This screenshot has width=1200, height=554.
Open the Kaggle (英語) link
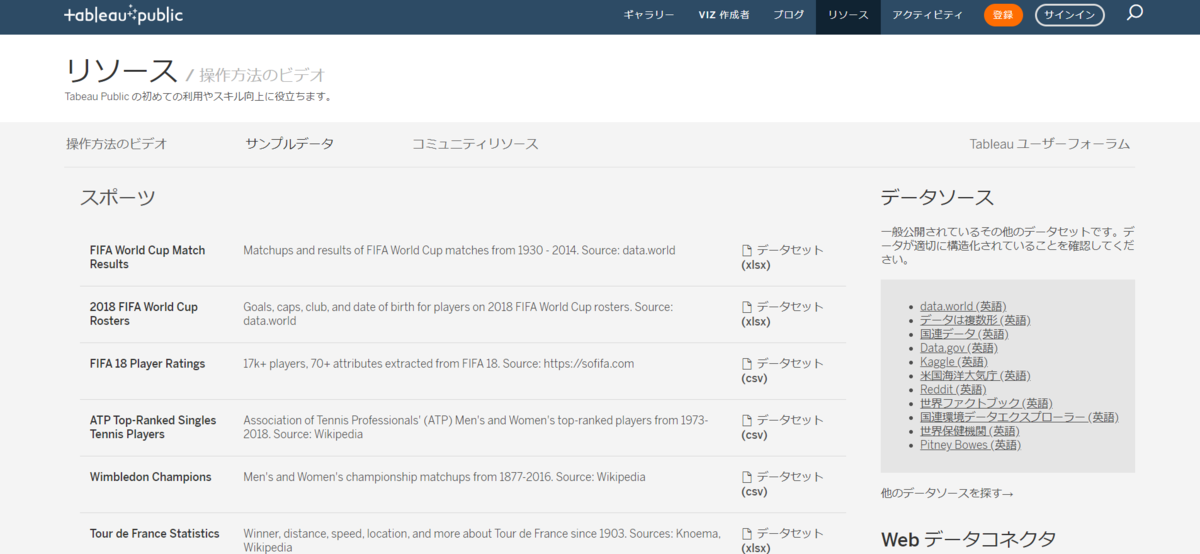tap(953, 362)
